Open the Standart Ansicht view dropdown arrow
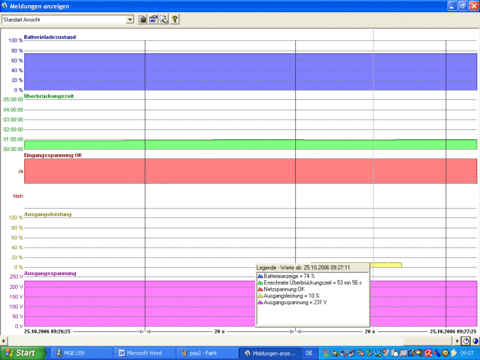The image size is (480, 360). (130, 20)
